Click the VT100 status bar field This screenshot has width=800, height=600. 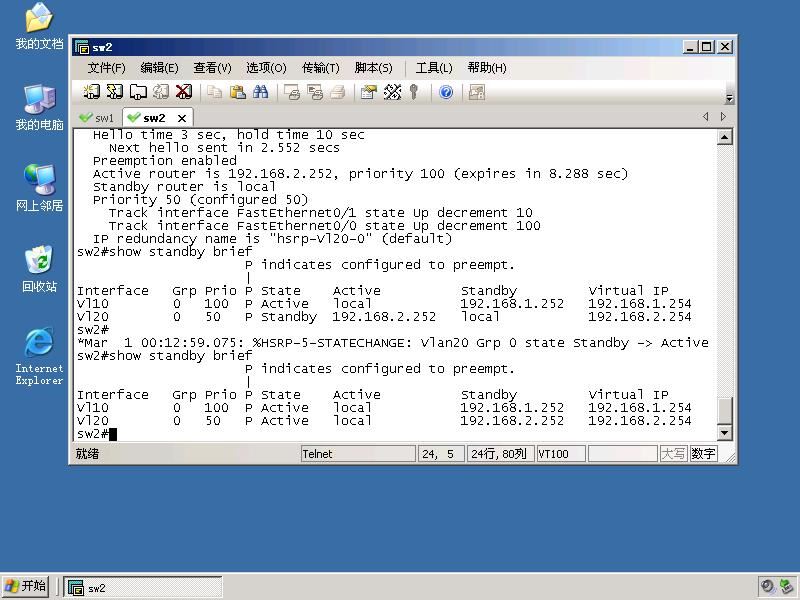click(561, 454)
